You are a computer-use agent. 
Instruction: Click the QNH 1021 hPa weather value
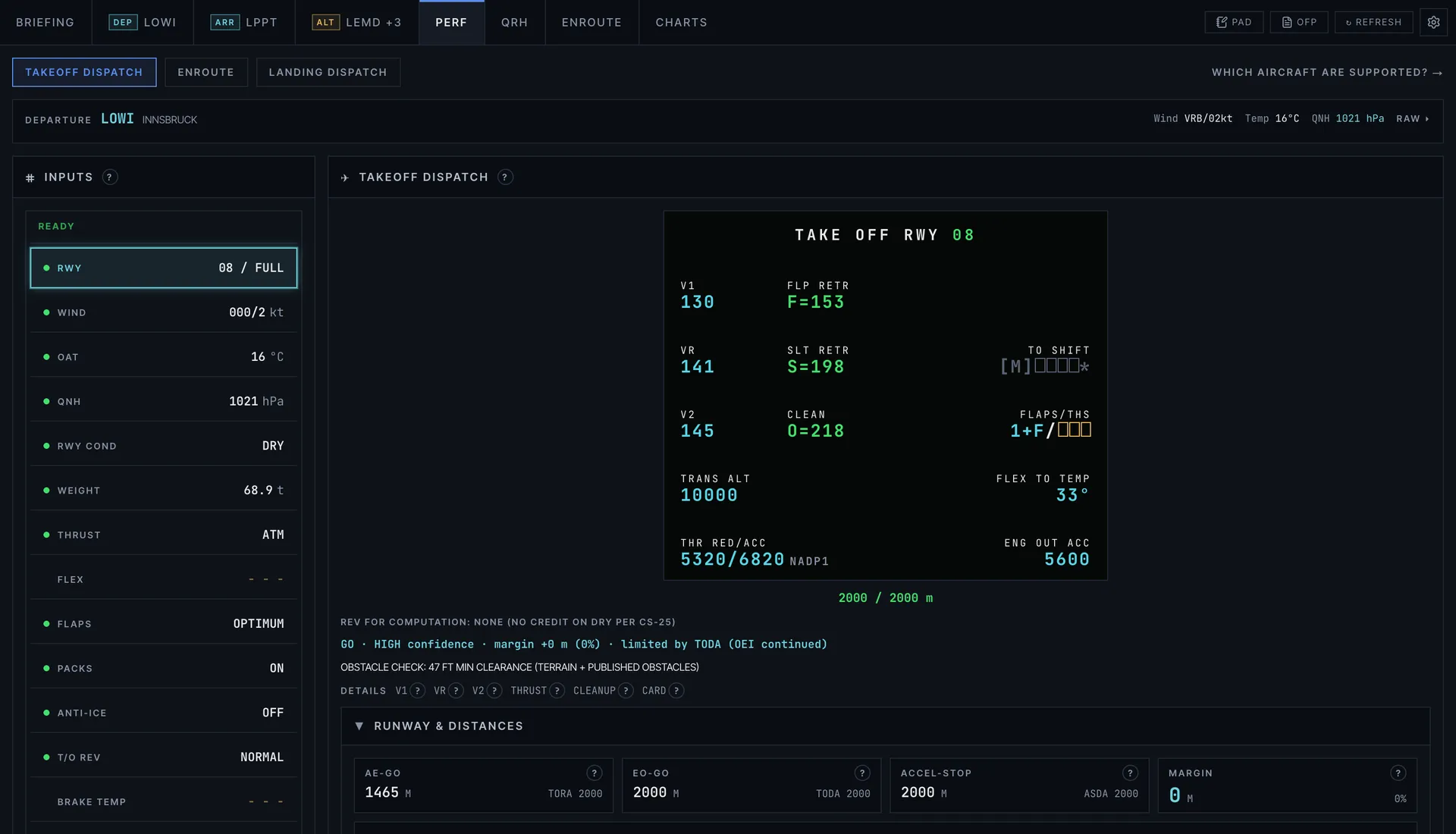(1360, 119)
